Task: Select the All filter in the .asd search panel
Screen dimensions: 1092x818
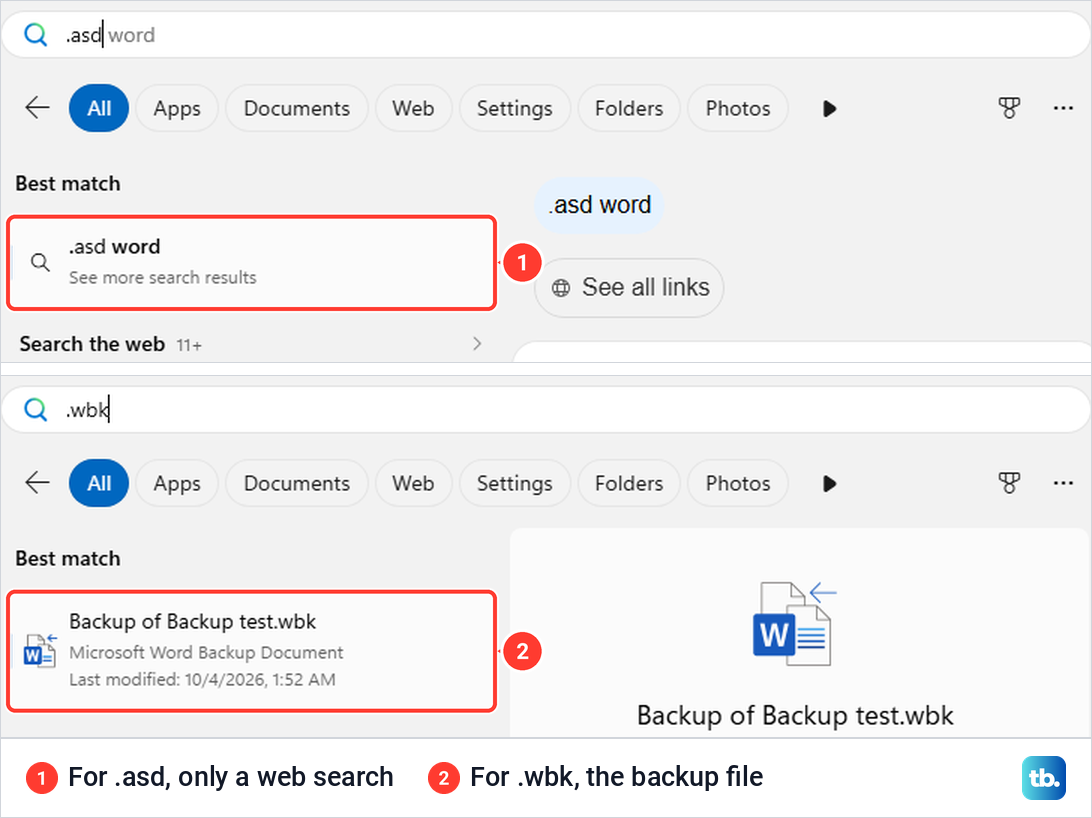Action: [x=99, y=108]
